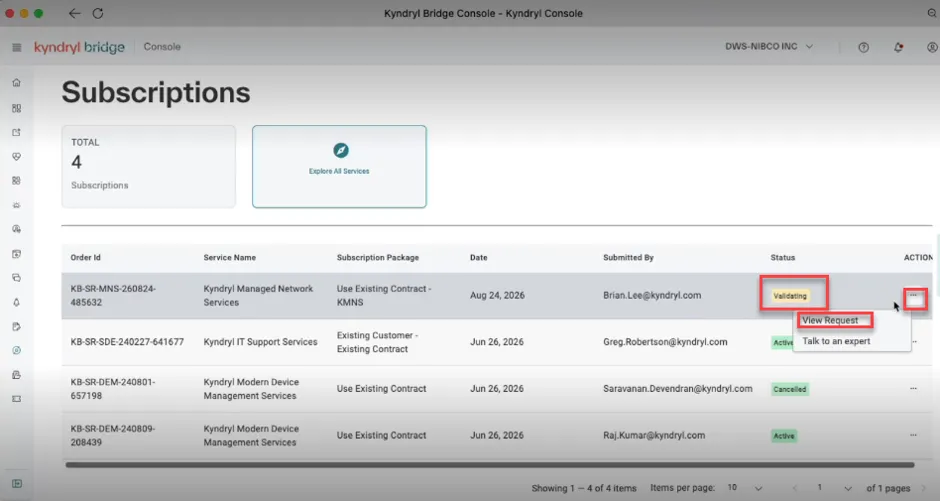940x501 pixels.
Task: Open the bell icon in left sidebar
Action: (17, 303)
